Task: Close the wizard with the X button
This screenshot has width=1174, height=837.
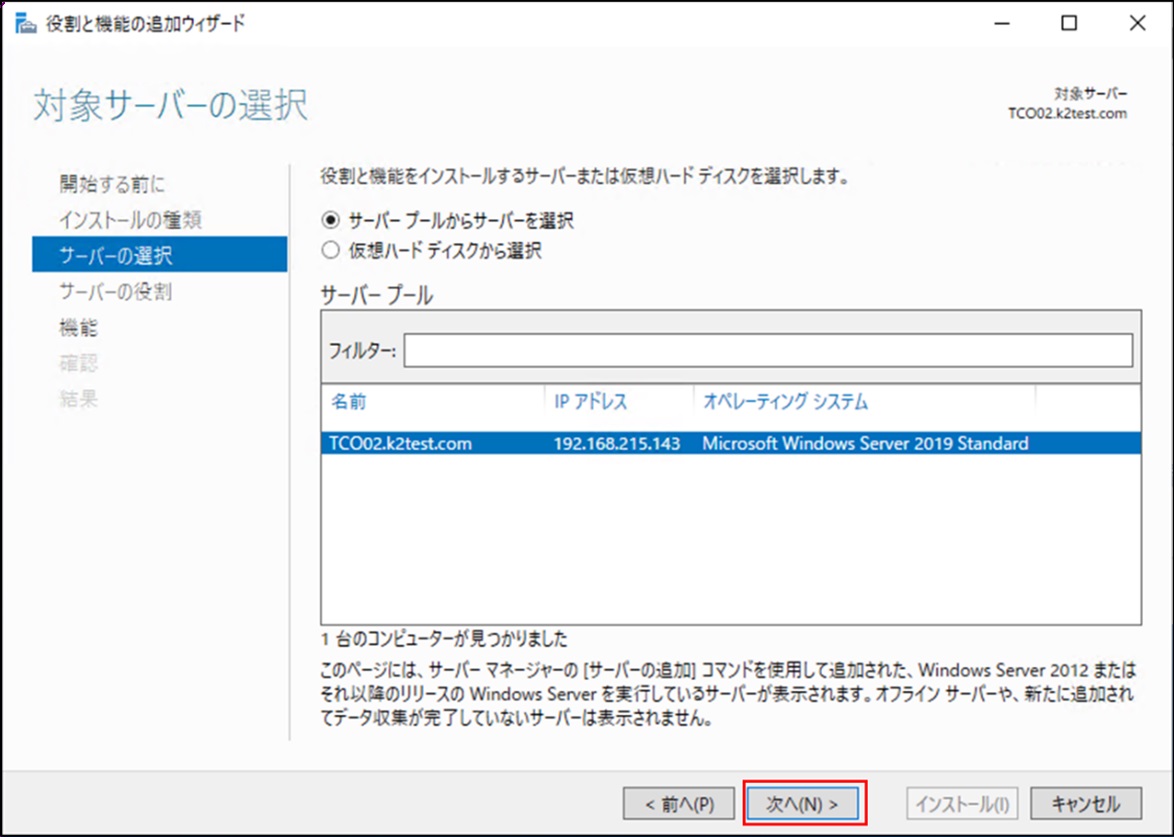Action: click(1135, 24)
